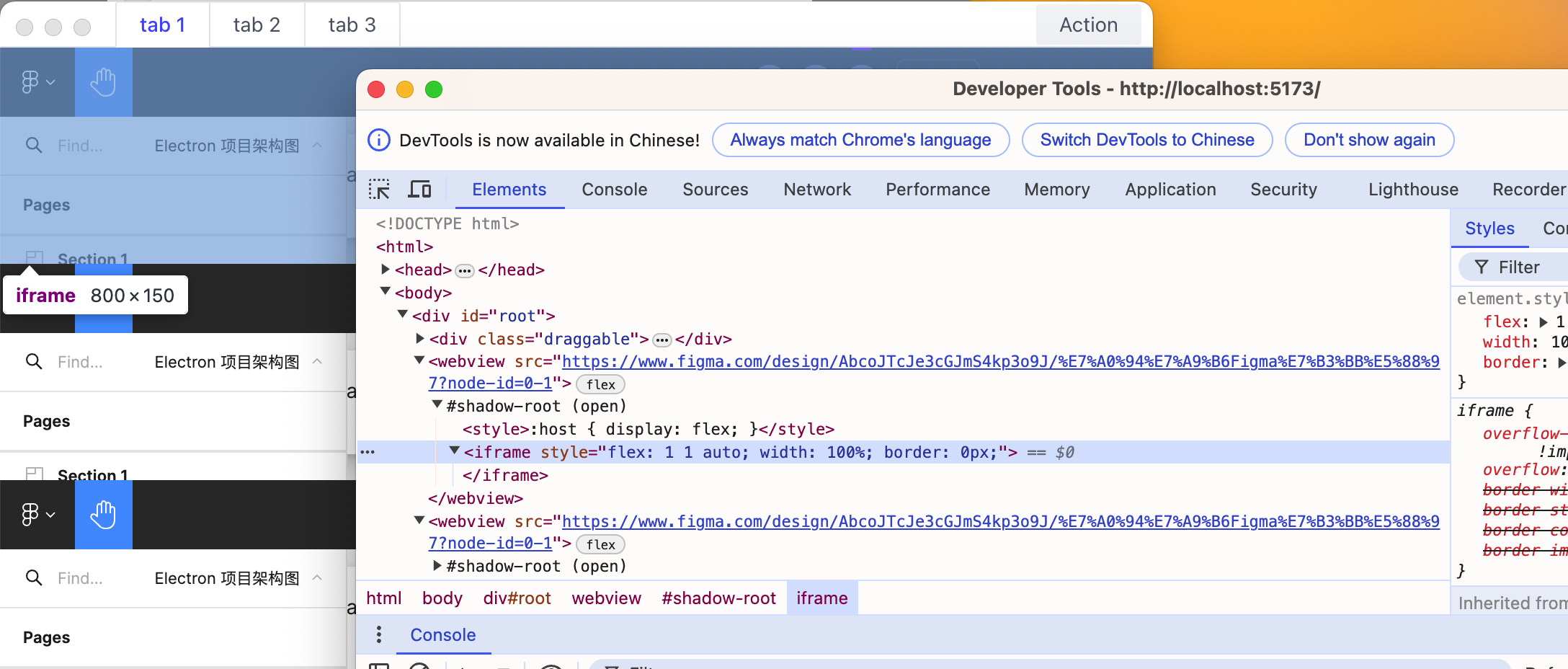
Task: Collapse the first shadow-root open node
Action: tap(437, 404)
